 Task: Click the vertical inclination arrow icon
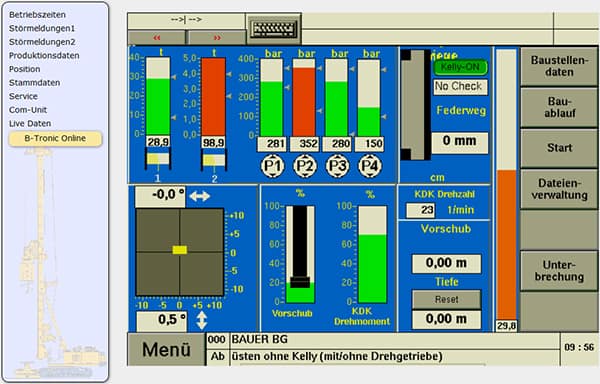coord(202,321)
